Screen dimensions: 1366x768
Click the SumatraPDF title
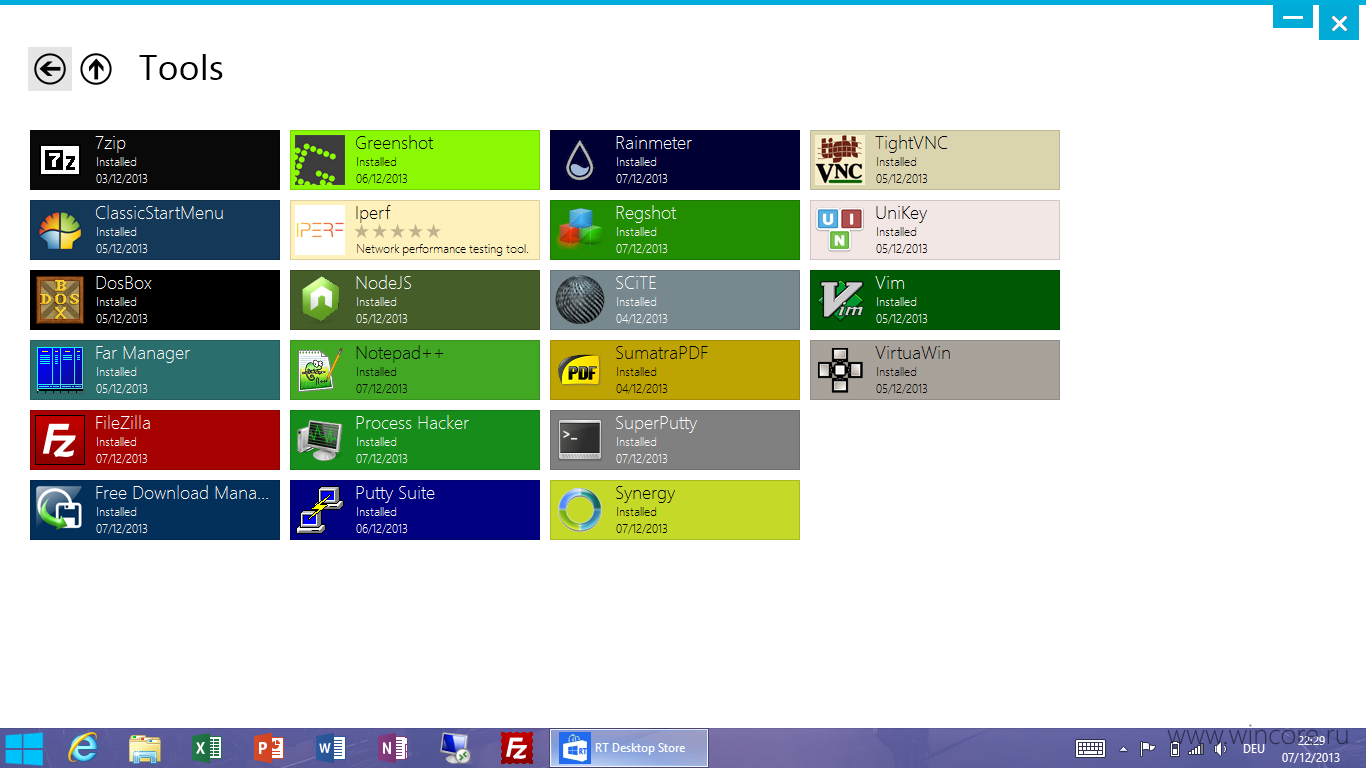pos(662,353)
